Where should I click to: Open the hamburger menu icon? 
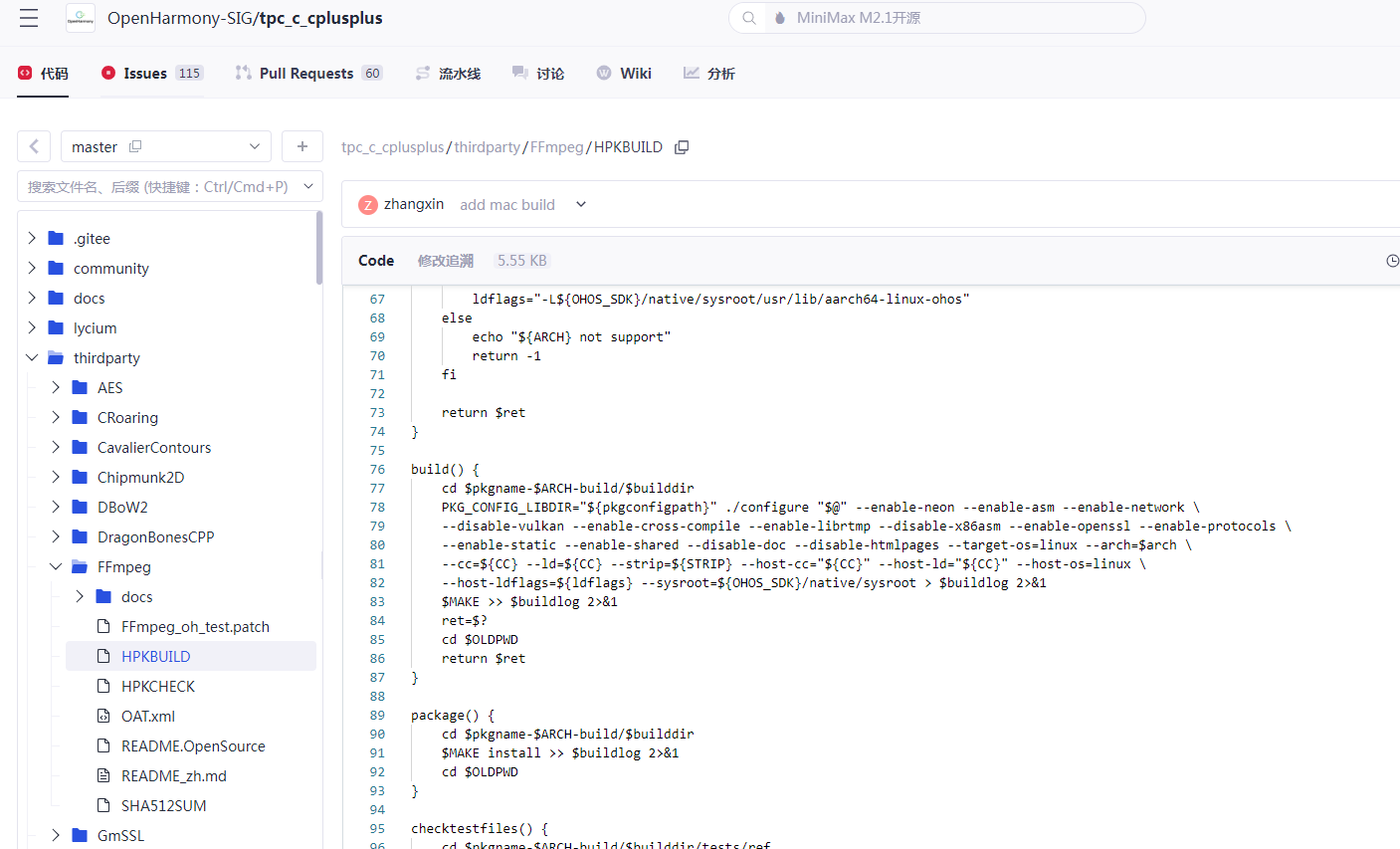click(x=29, y=18)
